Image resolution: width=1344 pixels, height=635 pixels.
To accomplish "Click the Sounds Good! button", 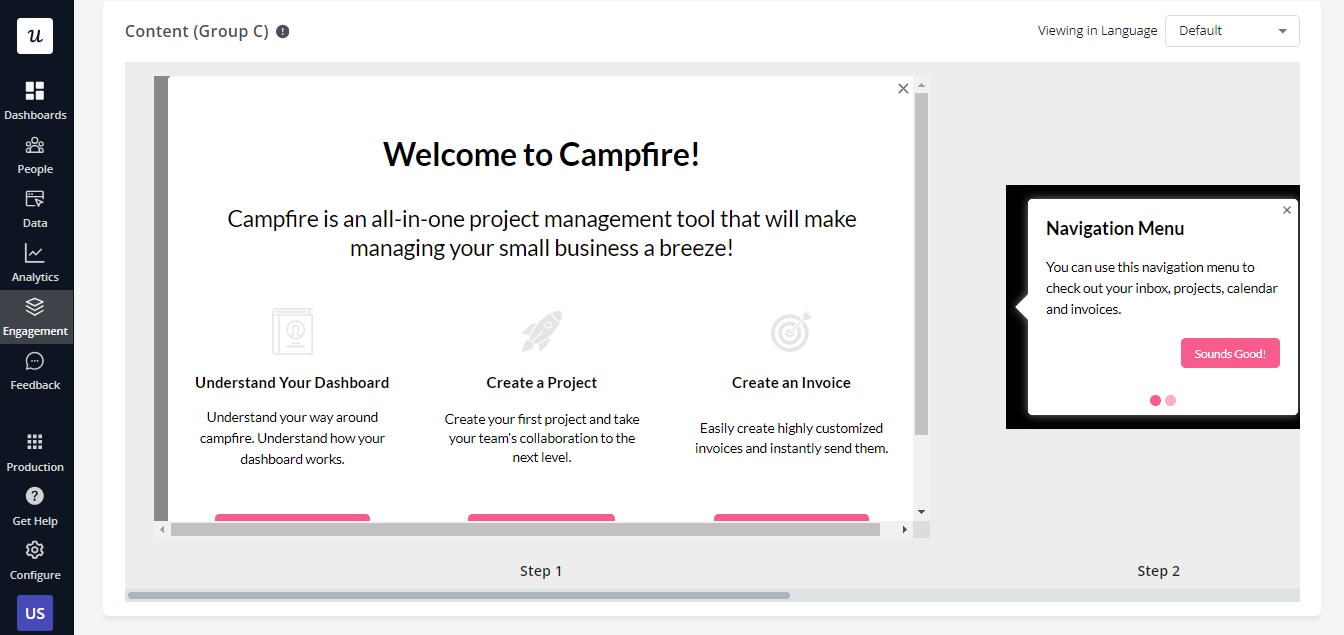I will (x=1230, y=354).
